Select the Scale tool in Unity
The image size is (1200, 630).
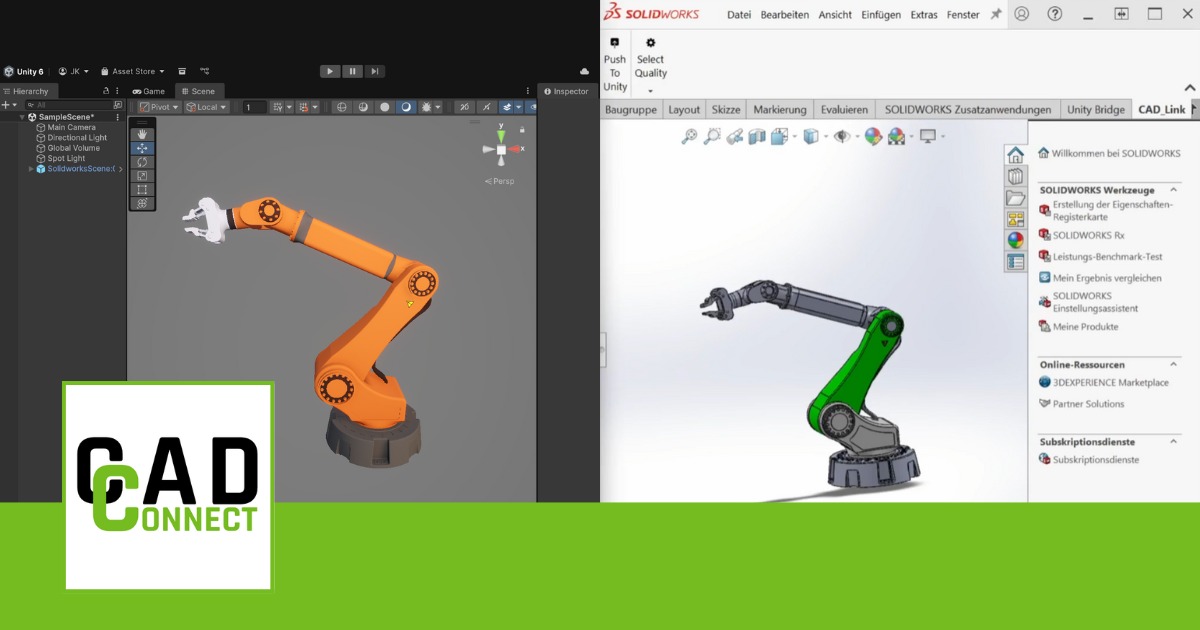tap(142, 176)
